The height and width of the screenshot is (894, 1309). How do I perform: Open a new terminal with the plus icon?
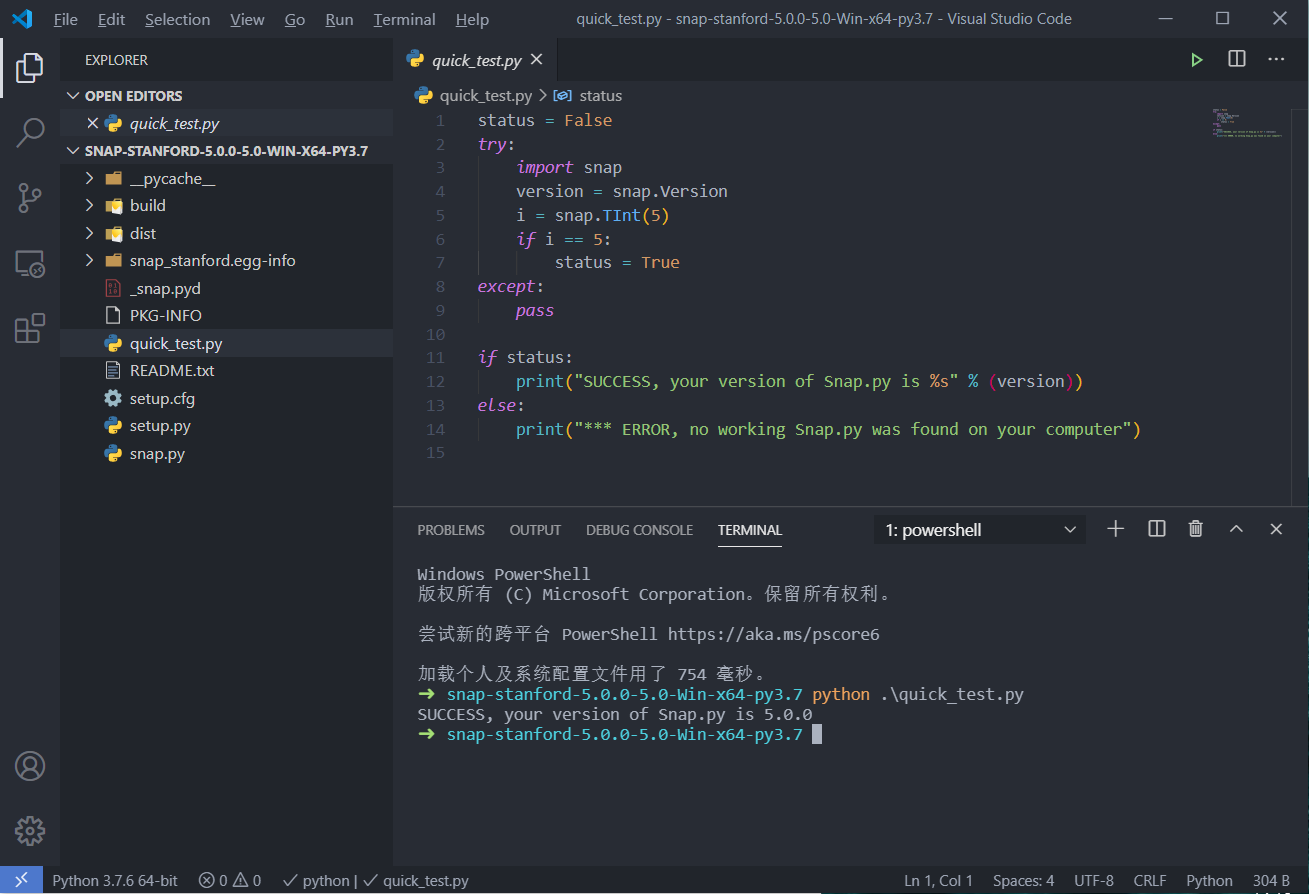coord(1115,528)
